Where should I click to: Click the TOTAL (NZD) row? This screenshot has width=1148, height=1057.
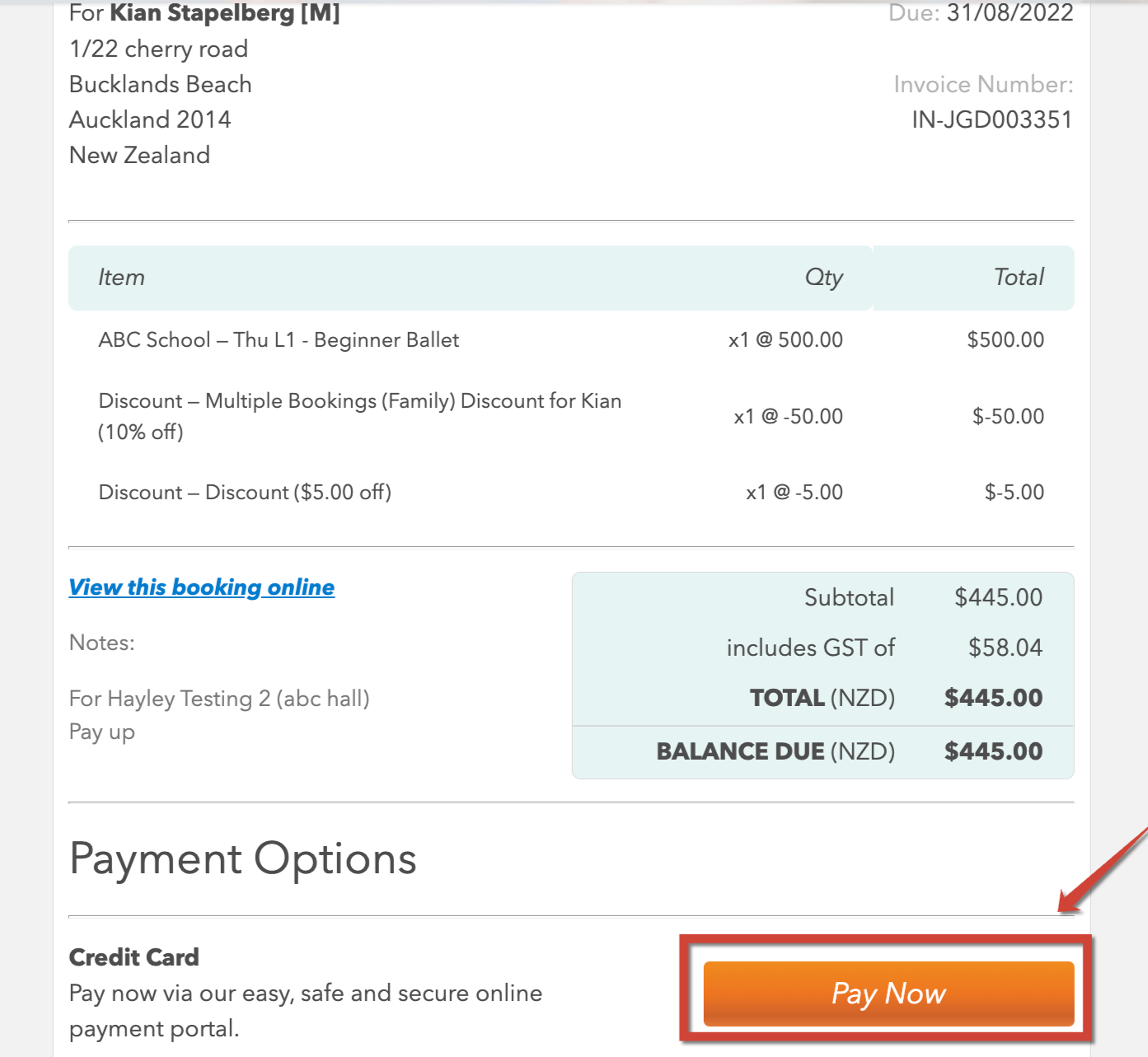(823, 698)
